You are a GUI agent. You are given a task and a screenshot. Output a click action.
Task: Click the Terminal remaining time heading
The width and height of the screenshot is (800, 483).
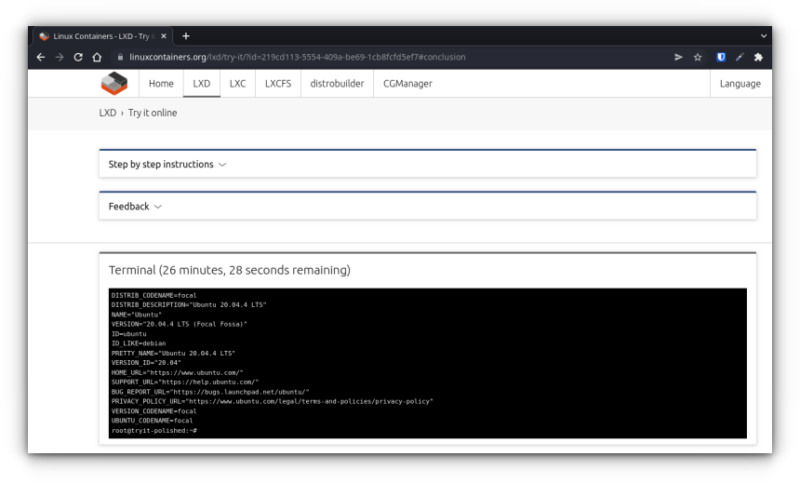point(230,270)
